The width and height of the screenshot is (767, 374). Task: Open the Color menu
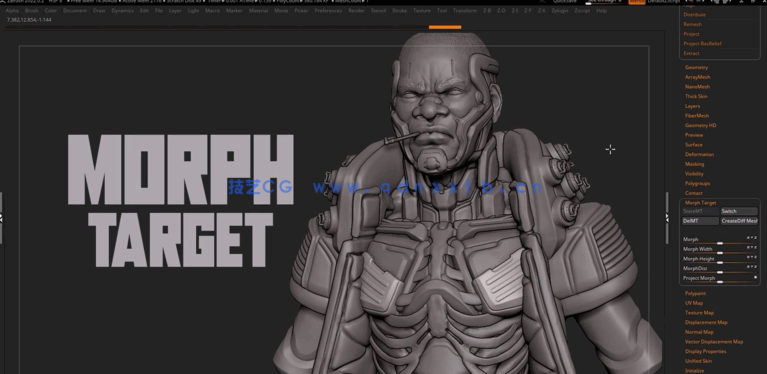51,10
